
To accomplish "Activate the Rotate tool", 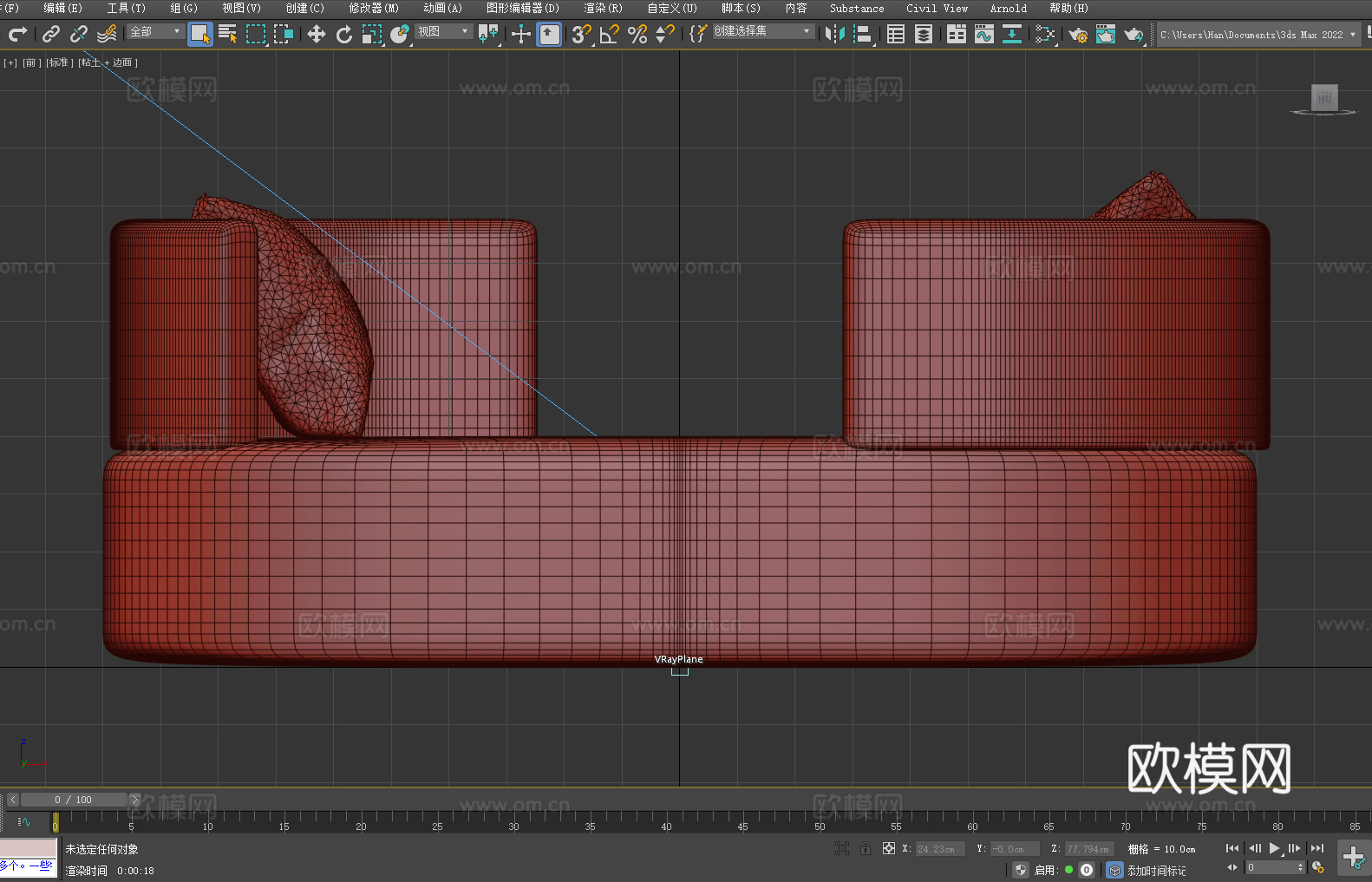I will (344, 34).
